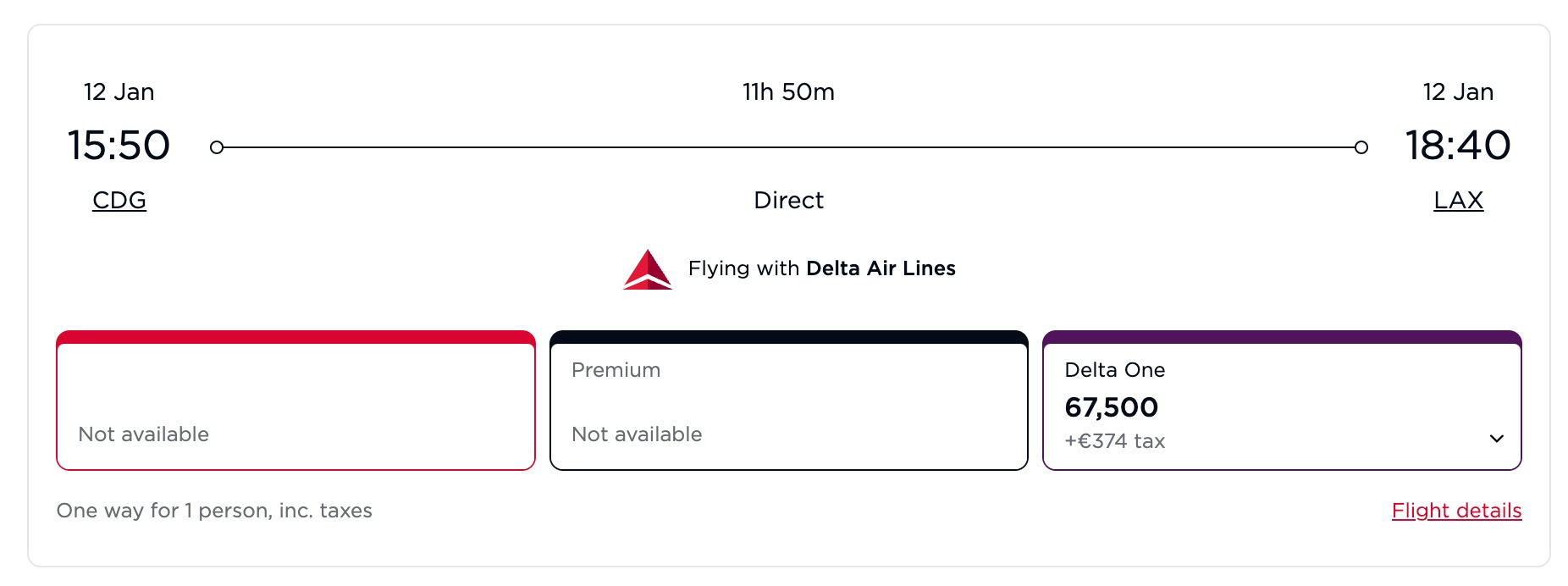Click the 15:50 departure time
The width and height of the screenshot is (1568, 586).
pyautogui.click(x=119, y=146)
